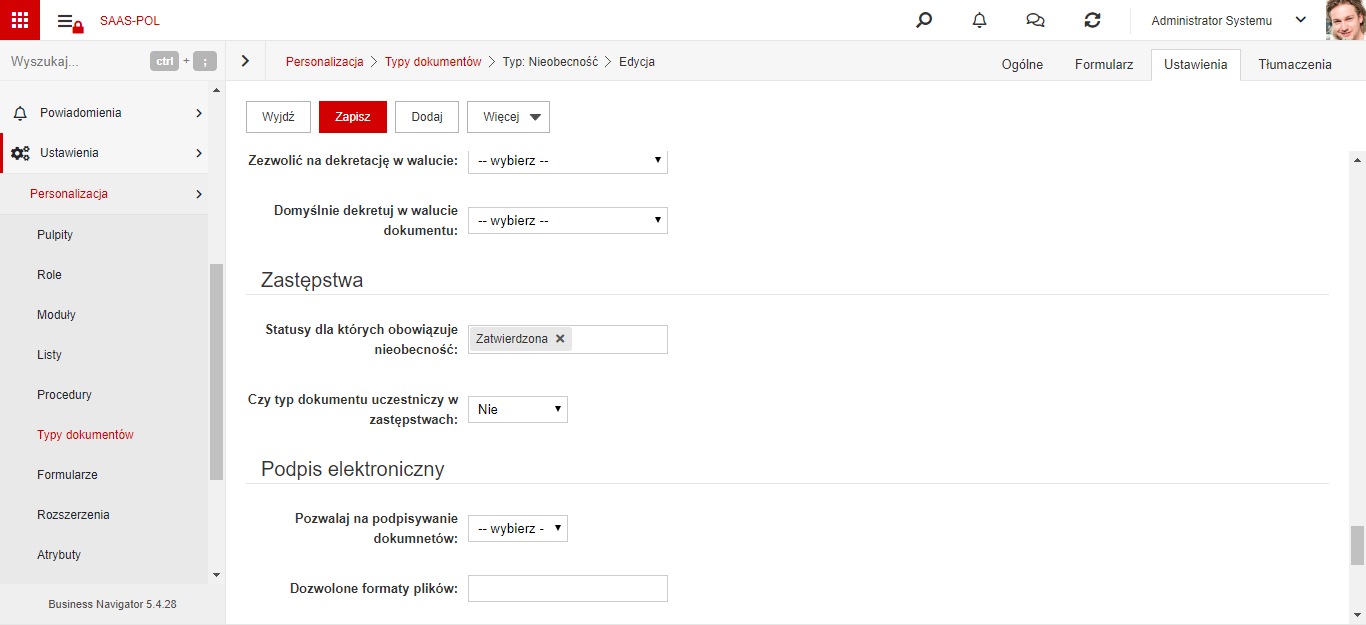Open Pozwalaj na podpisywanie dokumentów dropdown
The height and width of the screenshot is (625, 1366).
[518, 528]
